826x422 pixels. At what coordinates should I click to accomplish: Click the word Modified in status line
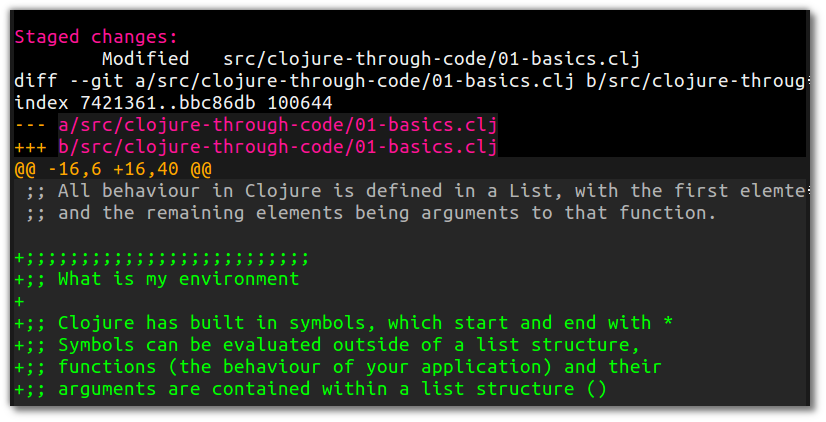pyautogui.click(x=145, y=58)
